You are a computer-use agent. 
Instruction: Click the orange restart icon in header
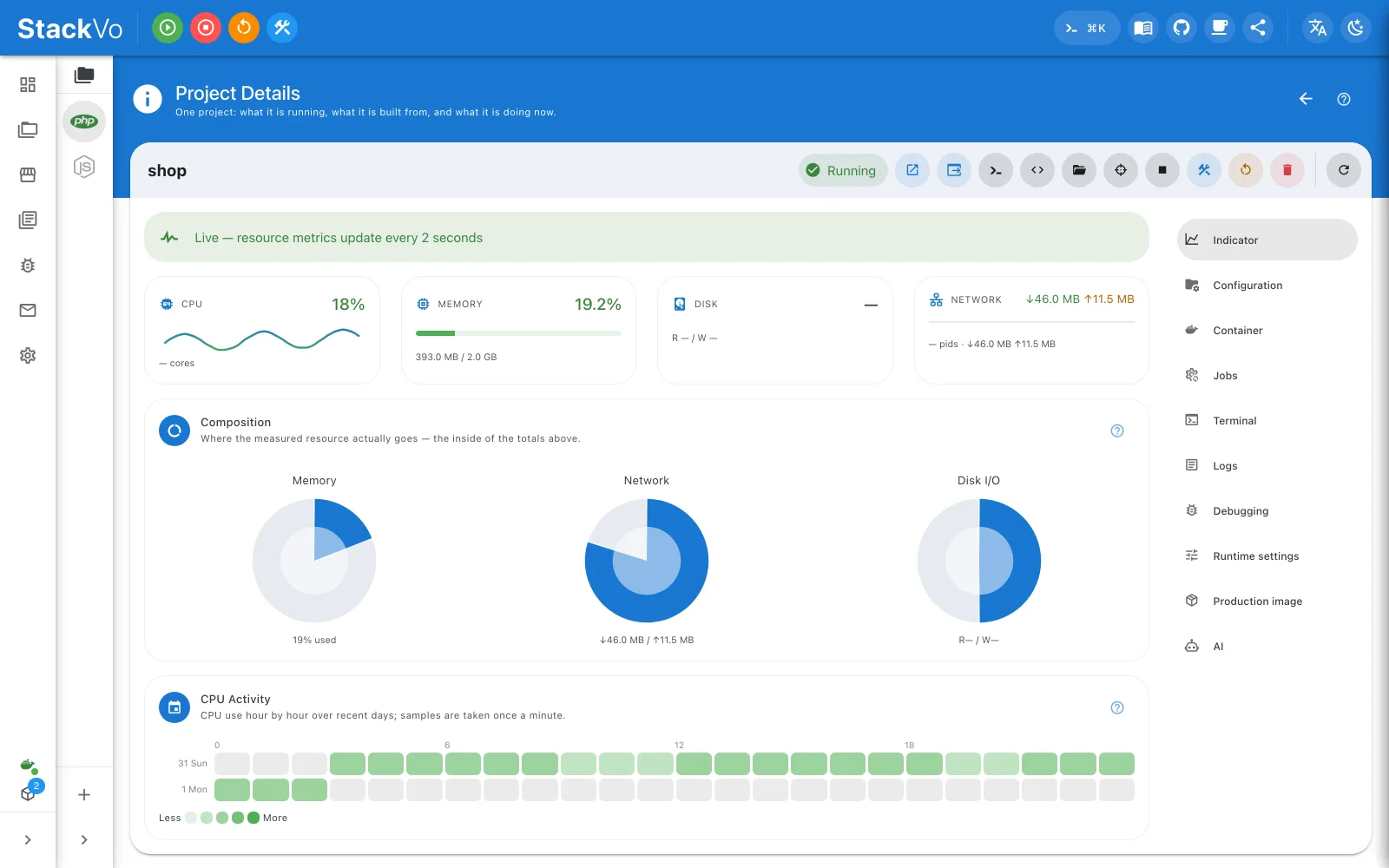click(x=244, y=28)
